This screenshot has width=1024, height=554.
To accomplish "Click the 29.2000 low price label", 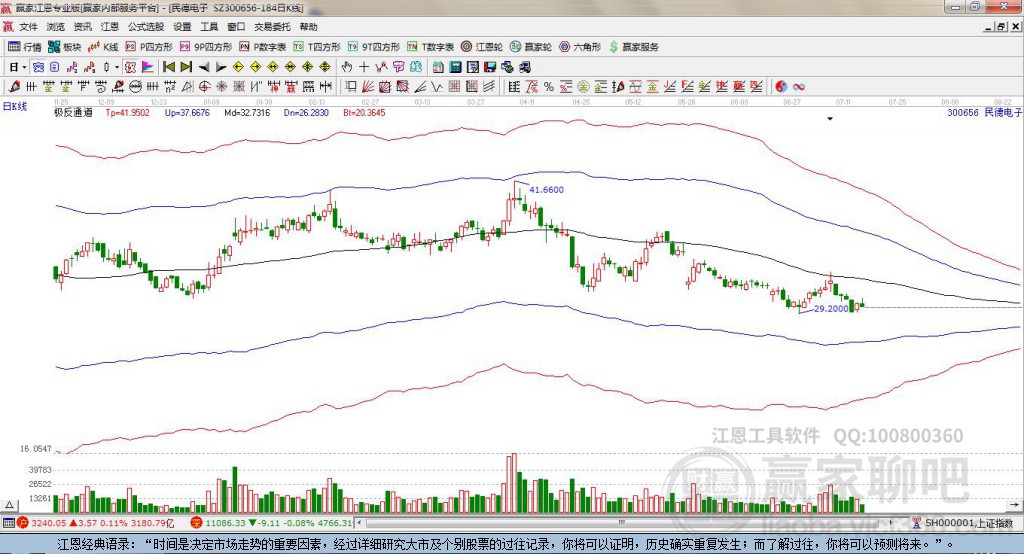I will (831, 308).
